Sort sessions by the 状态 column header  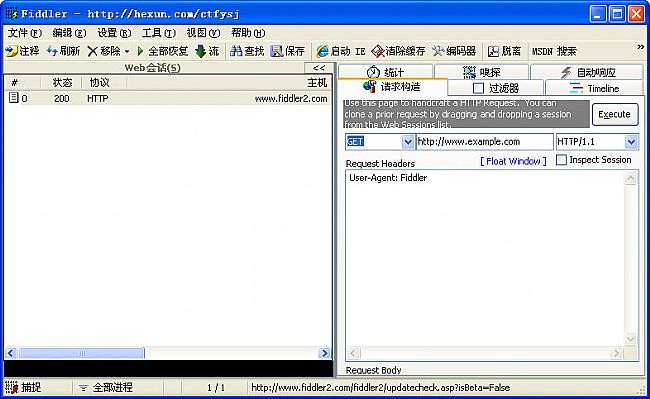(x=61, y=82)
